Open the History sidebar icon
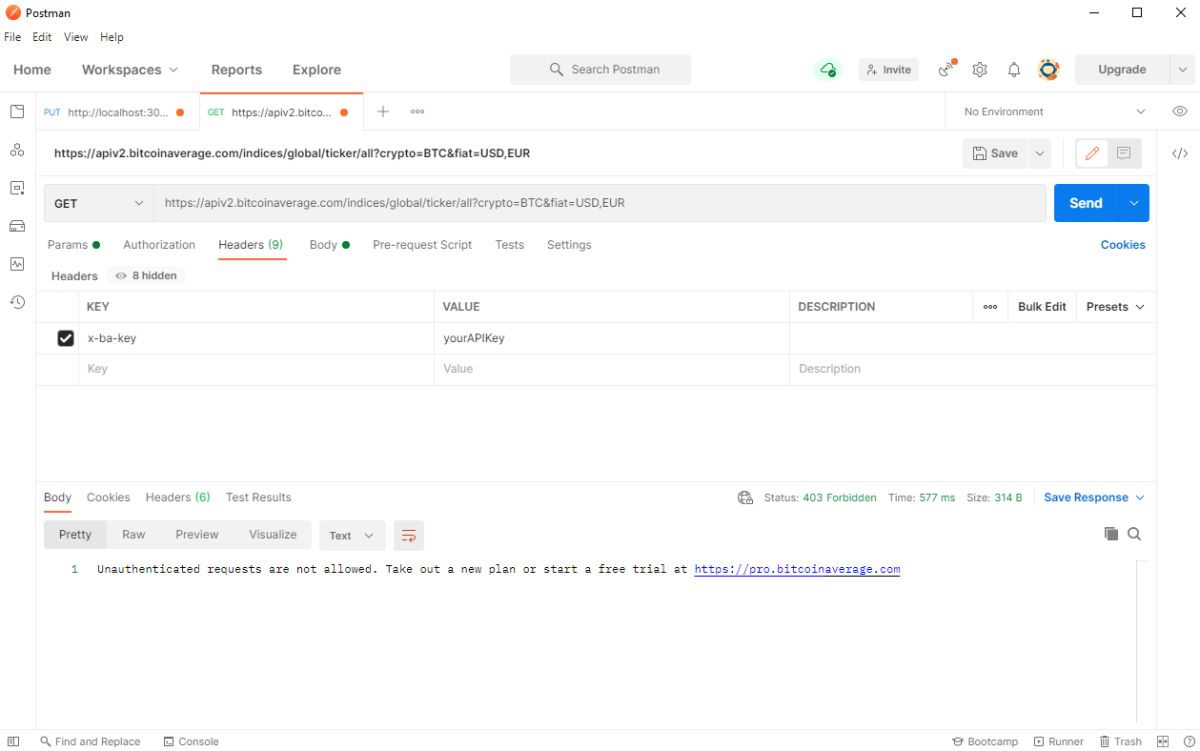 17,302
